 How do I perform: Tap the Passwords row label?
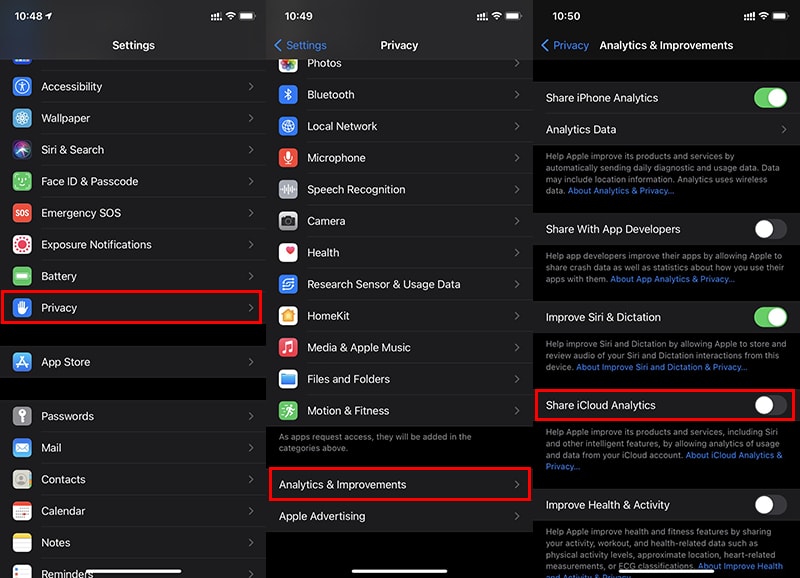67,416
